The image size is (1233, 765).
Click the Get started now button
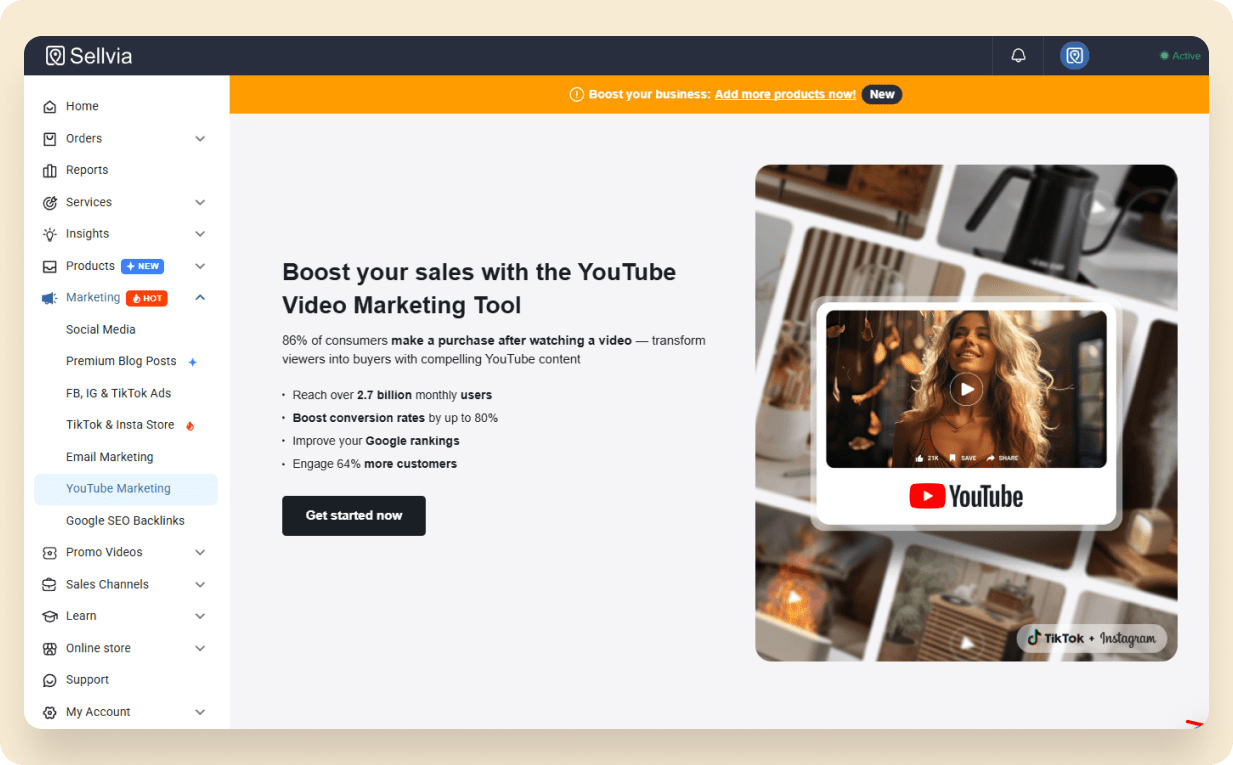coord(353,515)
